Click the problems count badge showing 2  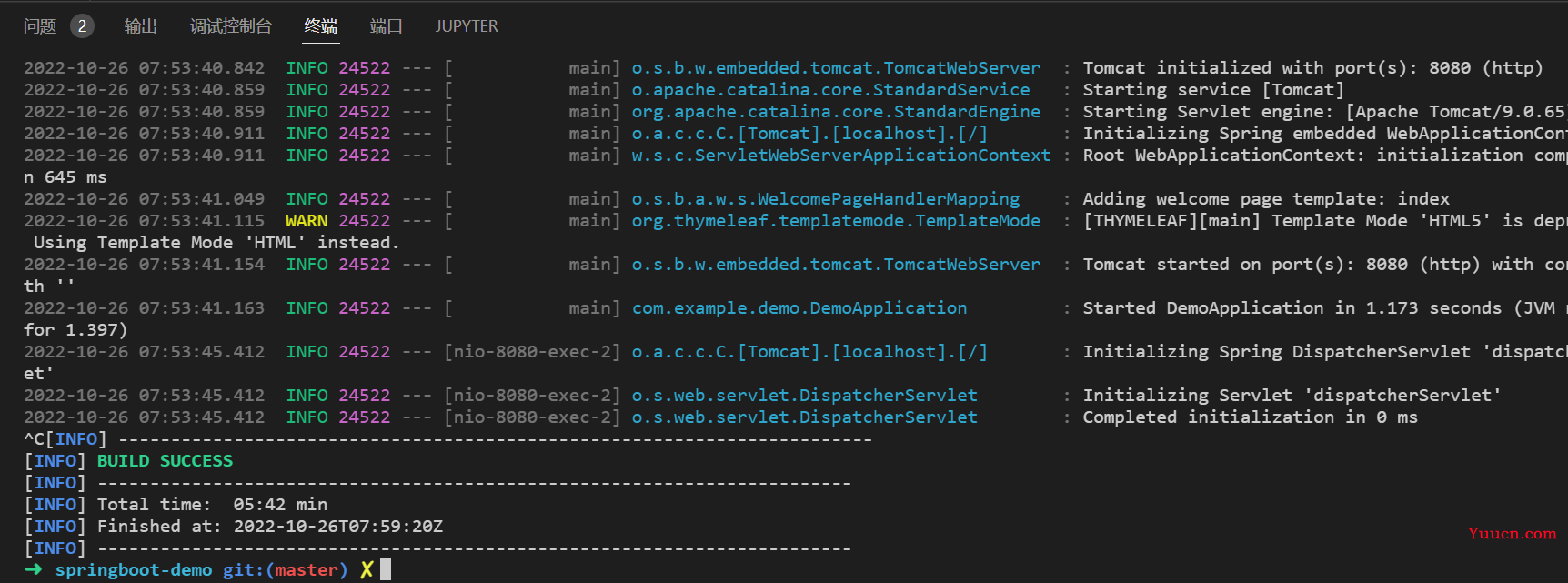coord(82,26)
